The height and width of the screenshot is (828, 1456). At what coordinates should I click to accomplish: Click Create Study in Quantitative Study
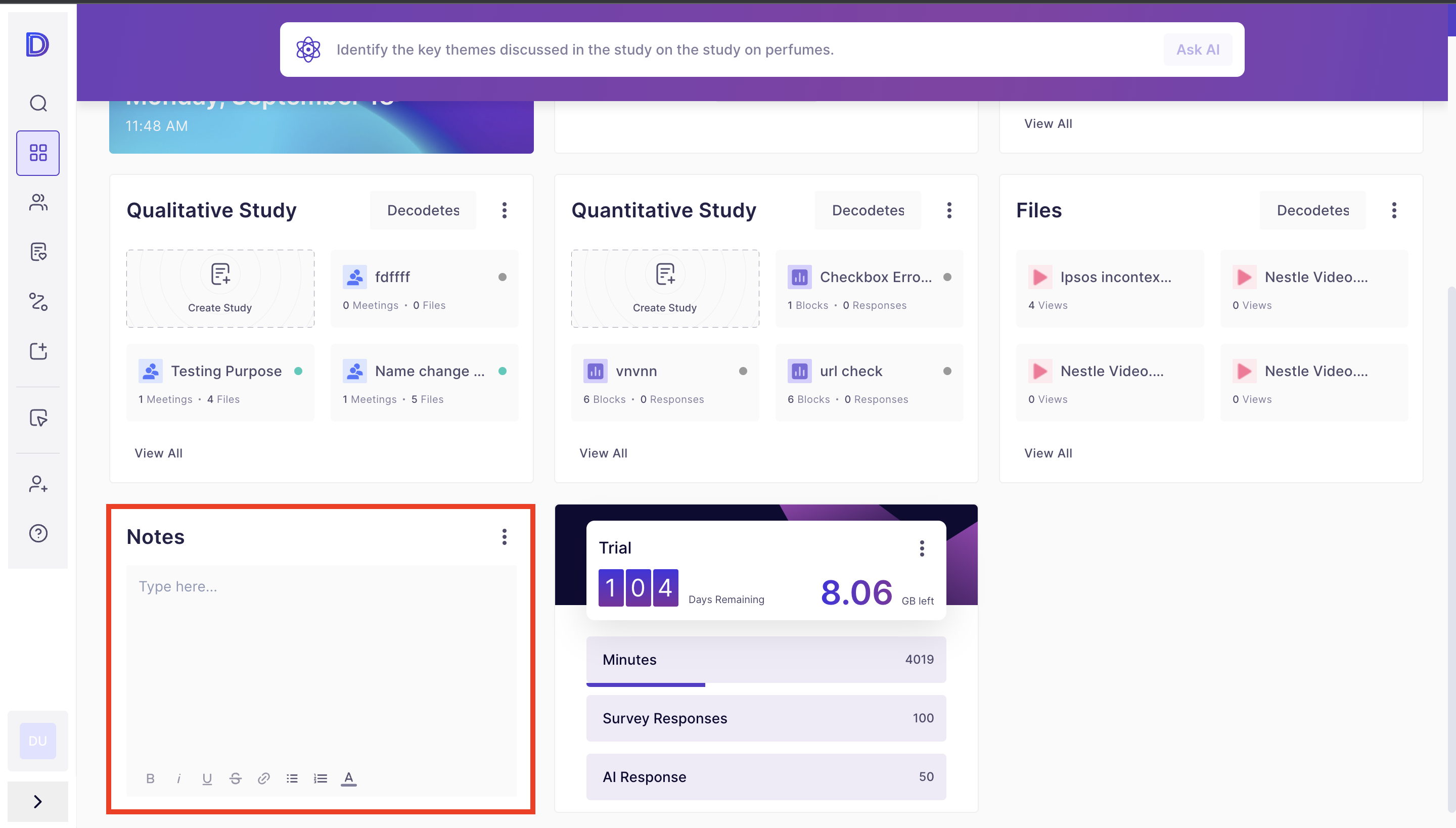(x=665, y=288)
